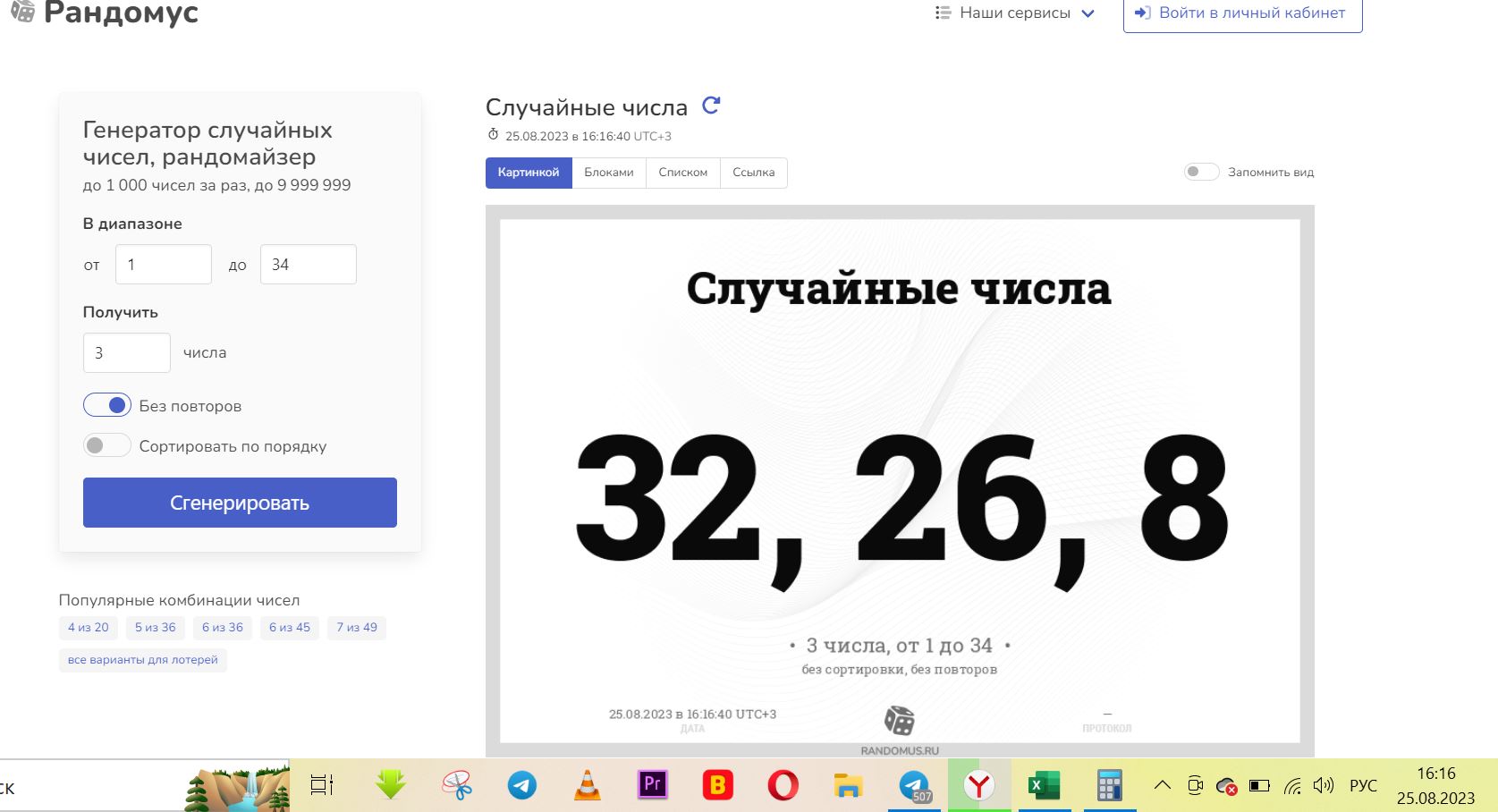Open the Wi-Fi network tray icon
This screenshot has height=812, width=1498.
point(1292,786)
